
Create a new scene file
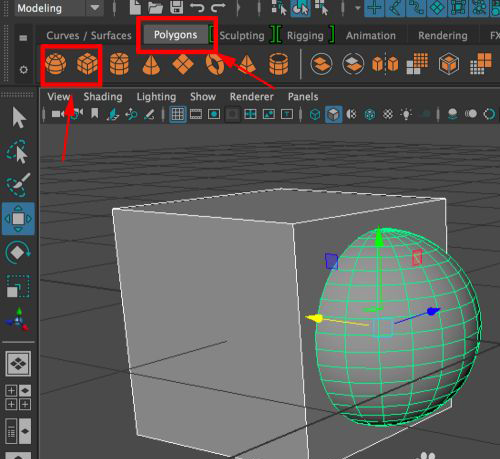click(135, 7)
